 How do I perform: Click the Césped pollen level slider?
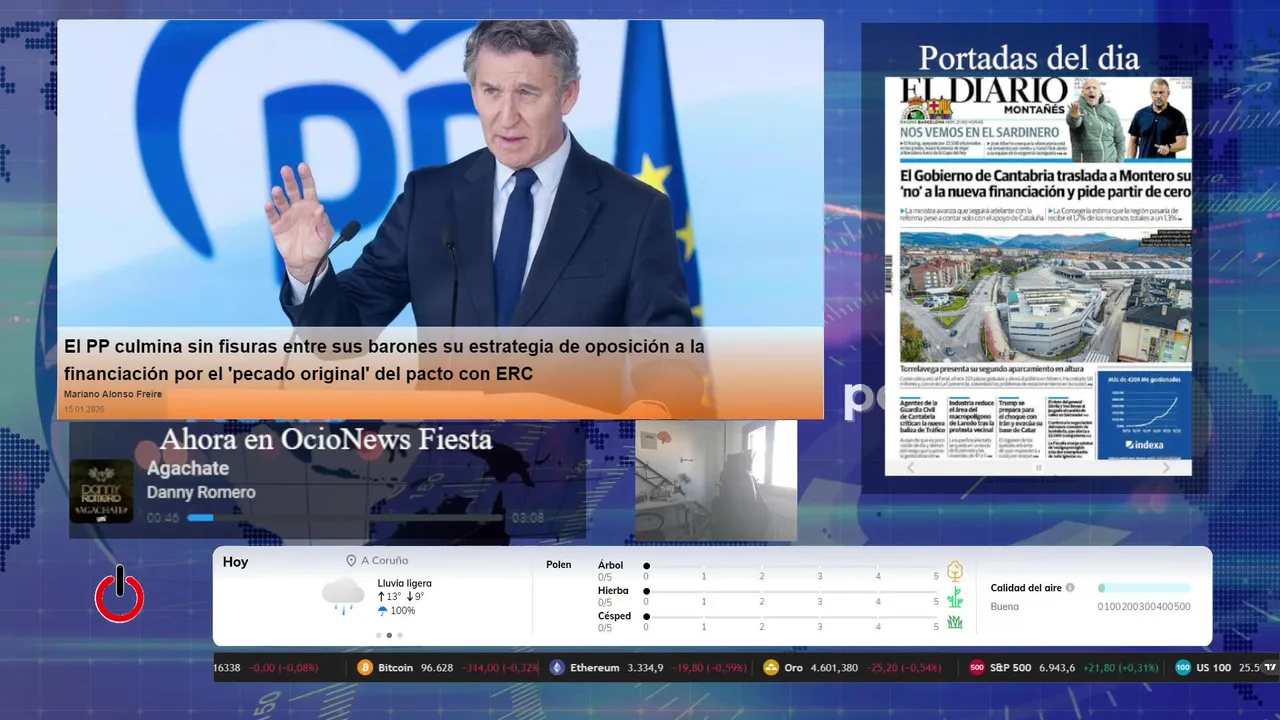[x=791, y=617]
